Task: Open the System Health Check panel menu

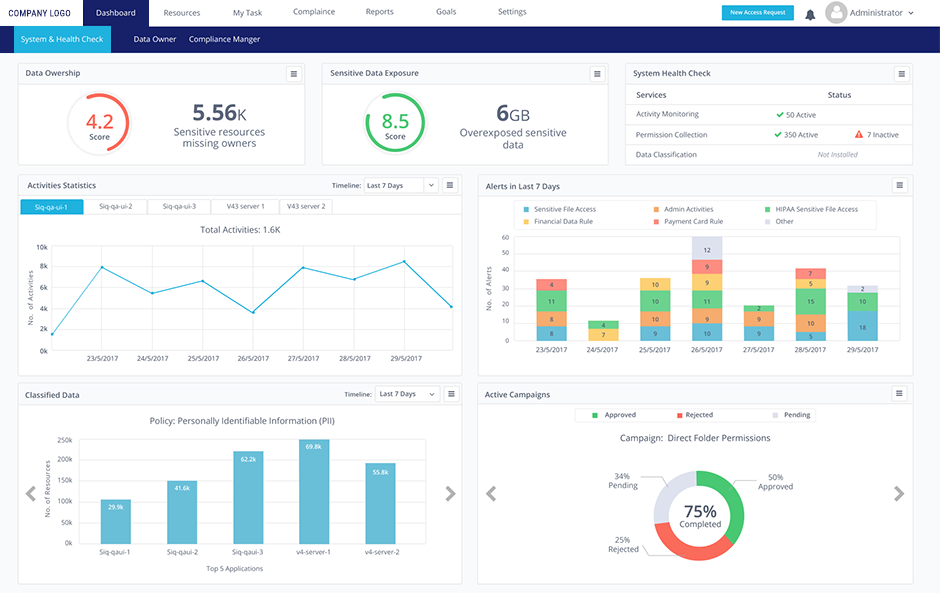Action: click(901, 73)
